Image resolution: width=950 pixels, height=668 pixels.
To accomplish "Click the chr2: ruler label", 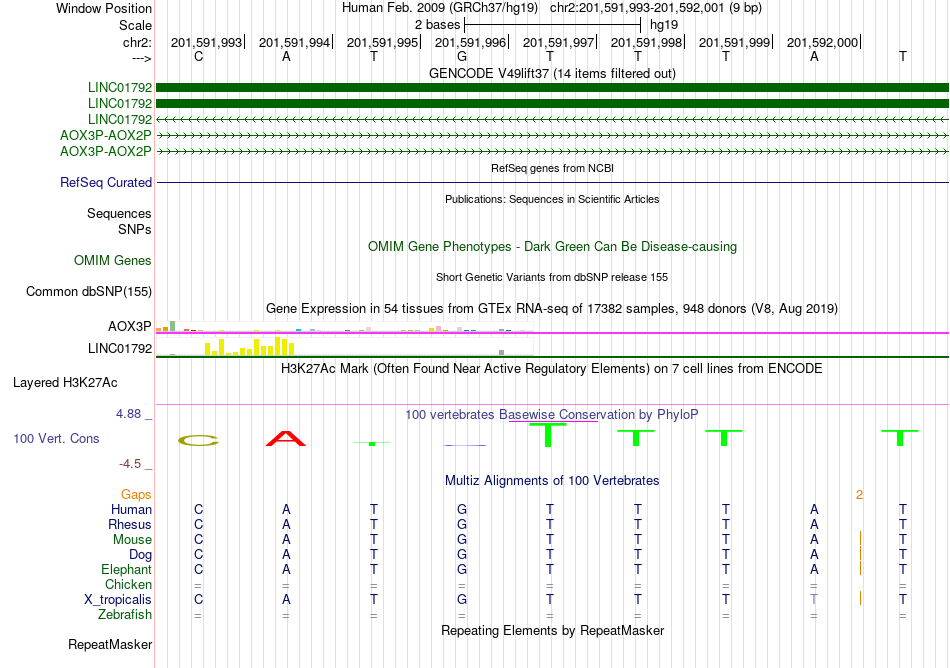I will pos(137,42).
